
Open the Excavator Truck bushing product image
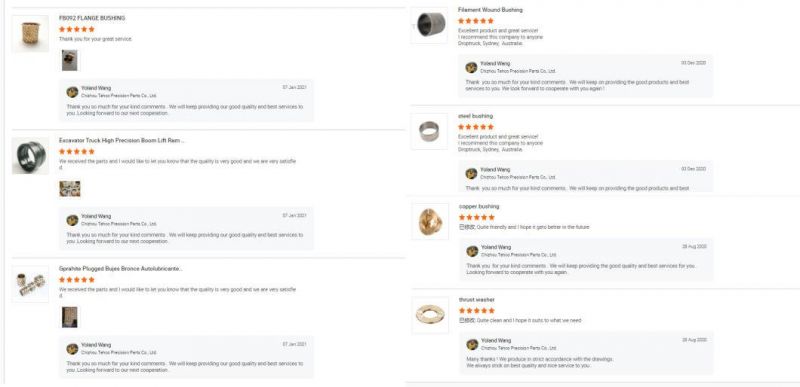(31, 156)
